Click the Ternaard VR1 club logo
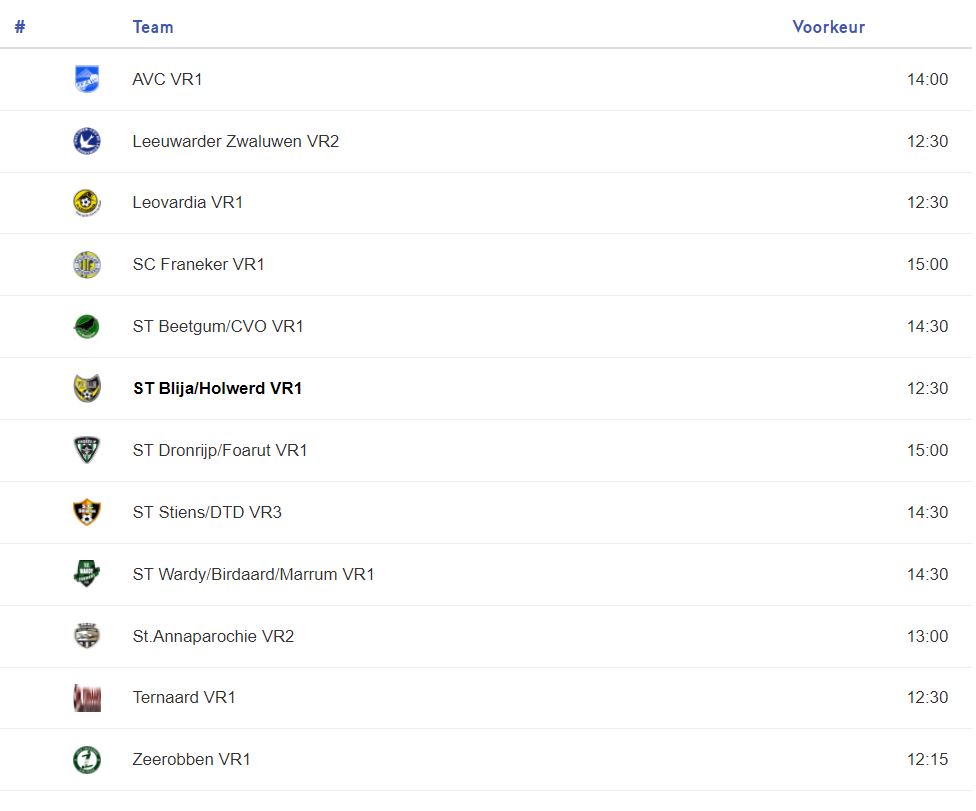 (x=87, y=698)
